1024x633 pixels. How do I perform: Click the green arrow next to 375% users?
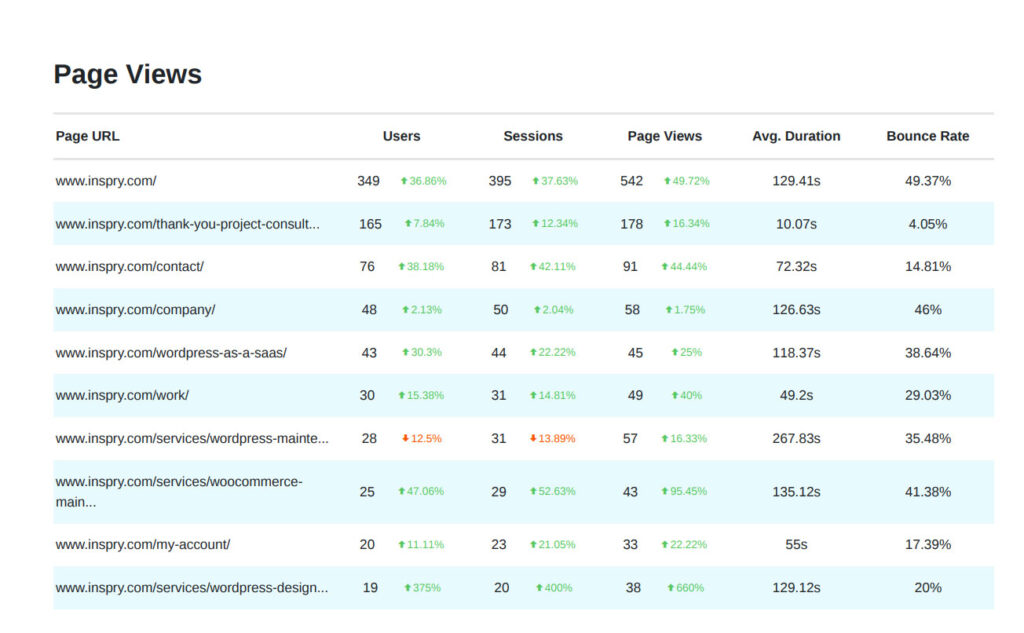[x=407, y=588]
